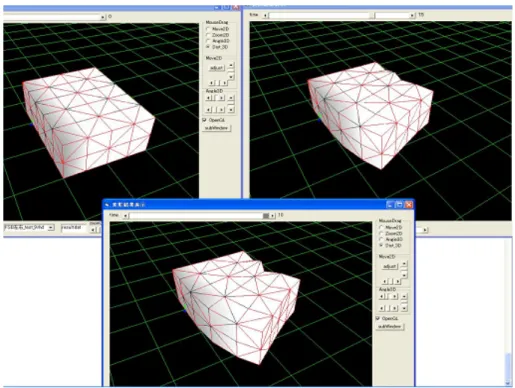Image resolution: width=515 pixels, height=388 pixels.
Task: Open subWindow from left window
Action: [x=216, y=128]
